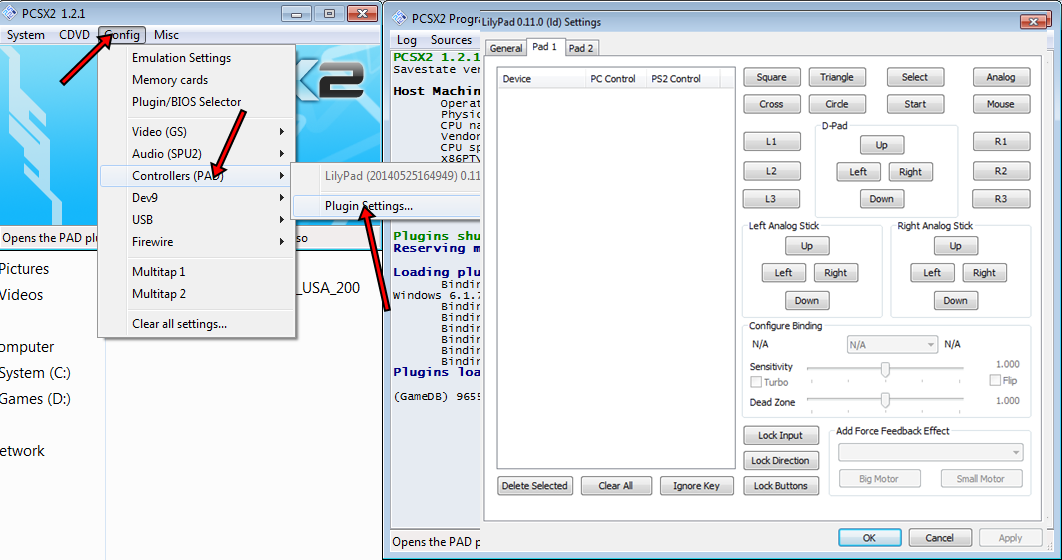The height and width of the screenshot is (560, 1062).
Task: Enable the Turbo checkbox
Action: tap(756, 382)
